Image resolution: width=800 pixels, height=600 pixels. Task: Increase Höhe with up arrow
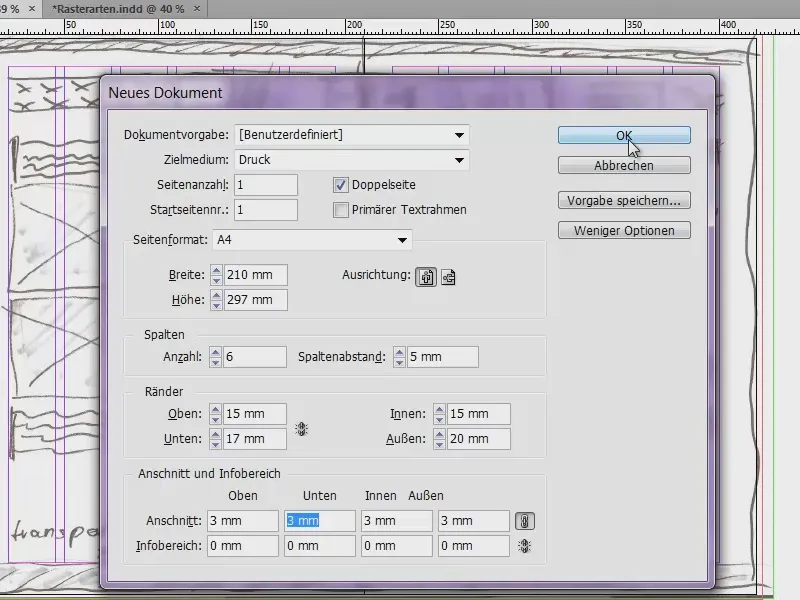[x=216, y=295]
